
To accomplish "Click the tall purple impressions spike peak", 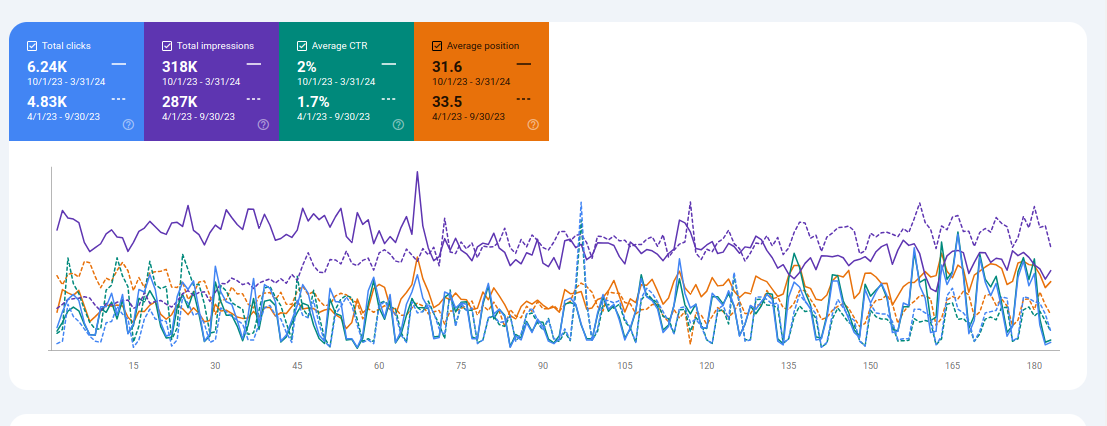I will click(x=417, y=172).
